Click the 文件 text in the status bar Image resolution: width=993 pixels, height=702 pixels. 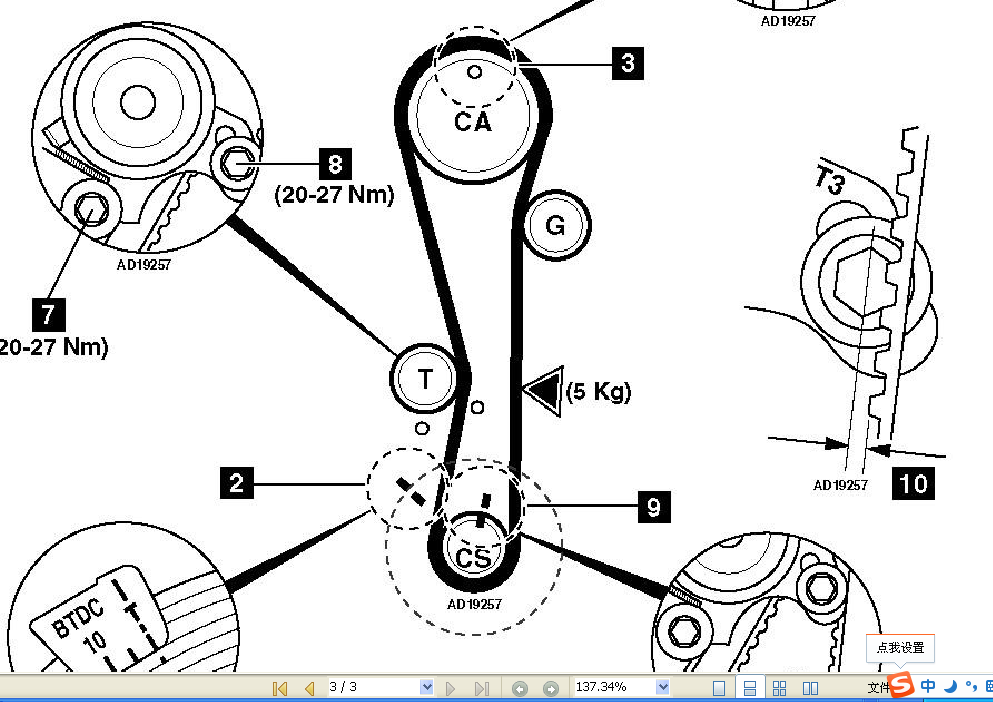coord(877,688)
